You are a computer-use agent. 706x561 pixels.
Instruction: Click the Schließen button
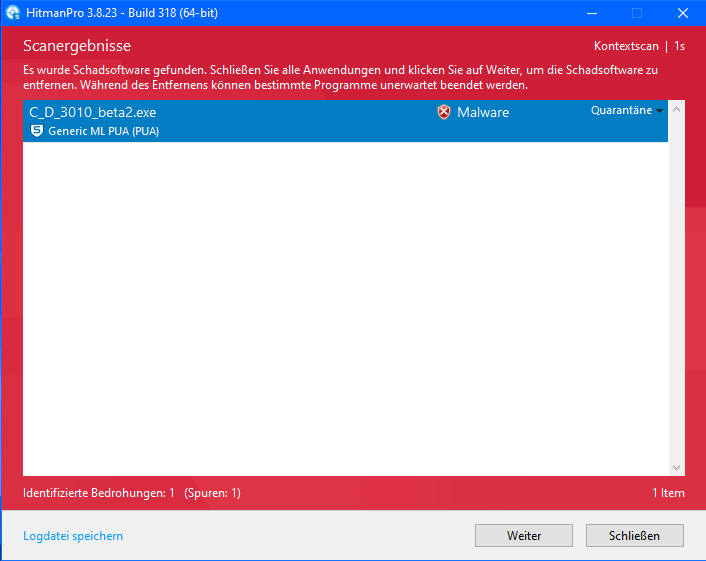tap(634, 535)
